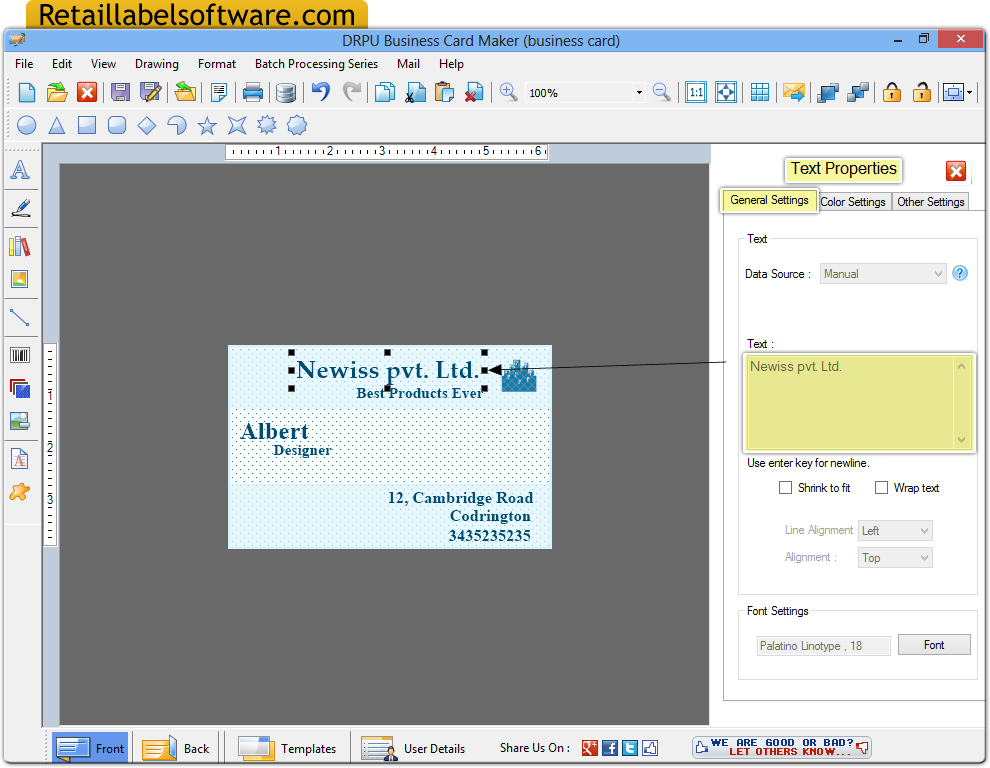Enable the Shrink to fit checkbox

[x=785, y=488]
